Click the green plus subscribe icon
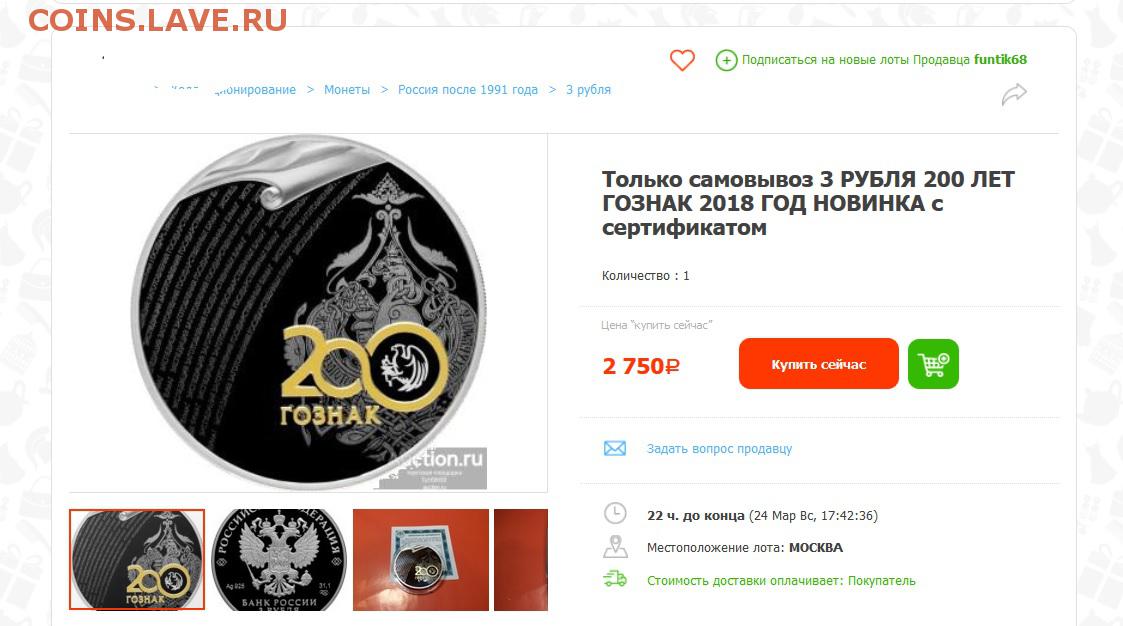The width and height of the screenshot is (1123, 626). coord(726,60)
